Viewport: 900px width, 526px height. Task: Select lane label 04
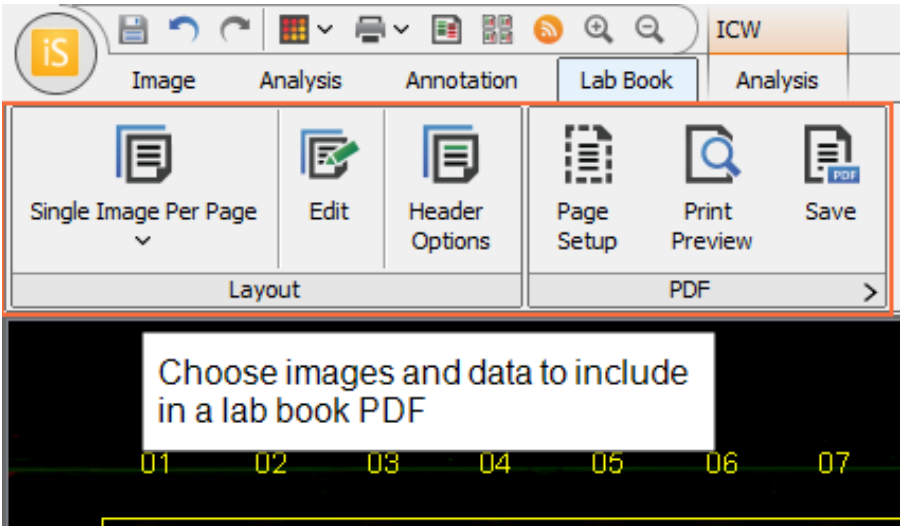click(495, 463)
